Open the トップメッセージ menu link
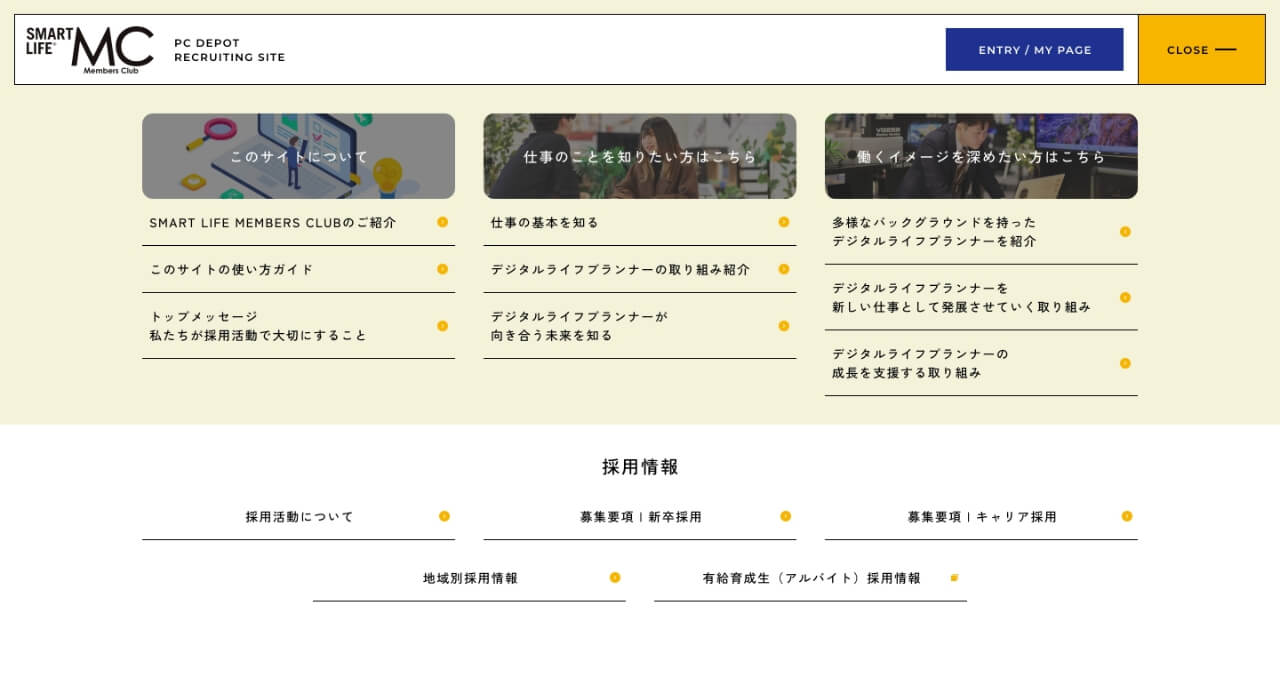Viewport: 1280px width, 682px height. click(258, 326)
